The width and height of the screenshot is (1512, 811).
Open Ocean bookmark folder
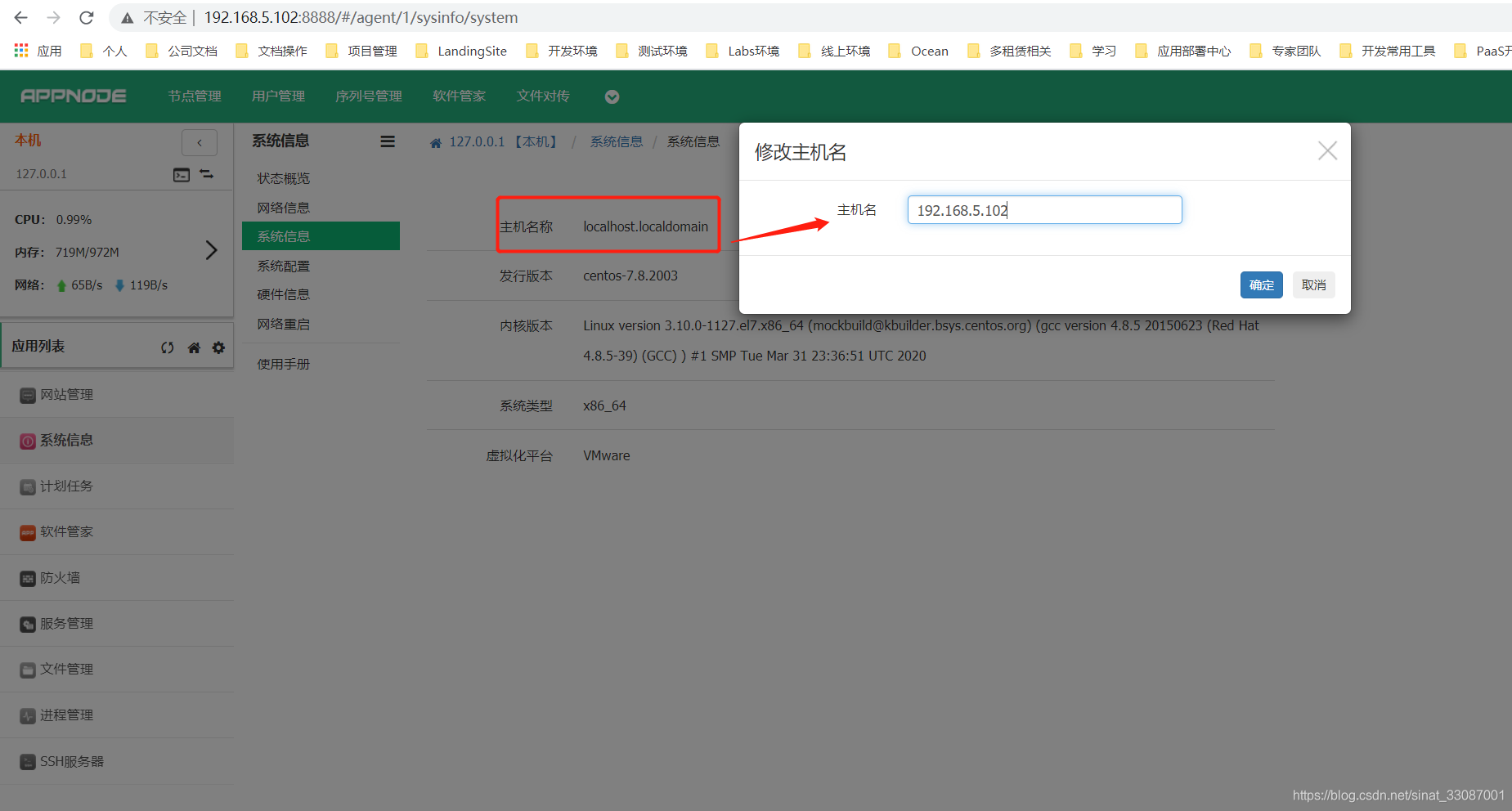click(x=918, y=51)
